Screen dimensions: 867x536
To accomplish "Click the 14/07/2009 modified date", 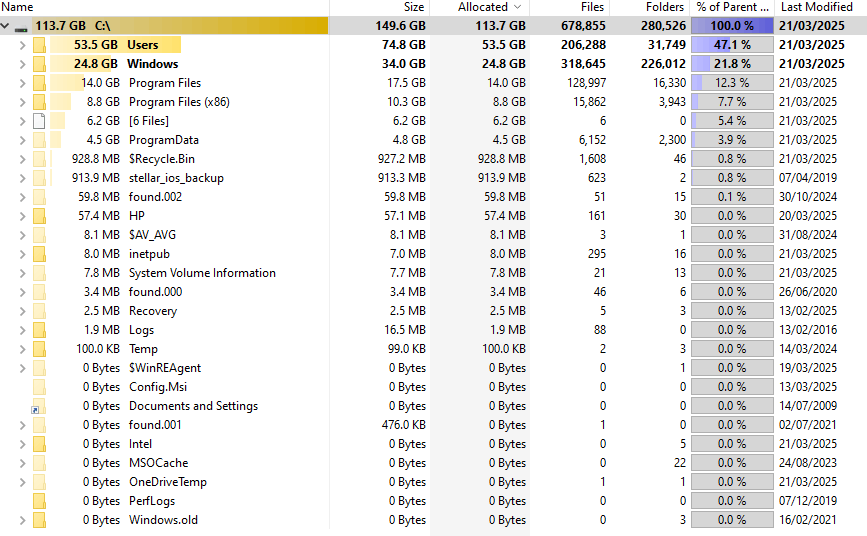I will pyautogui.click(x=808, y=406).
